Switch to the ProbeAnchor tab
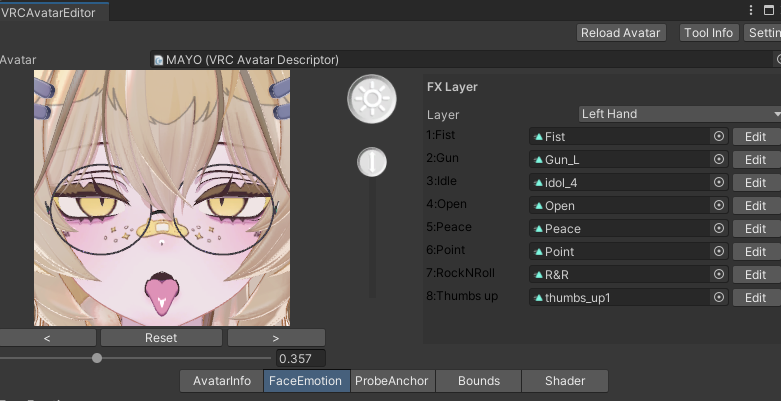781x401 pixels. pos(391,381)
